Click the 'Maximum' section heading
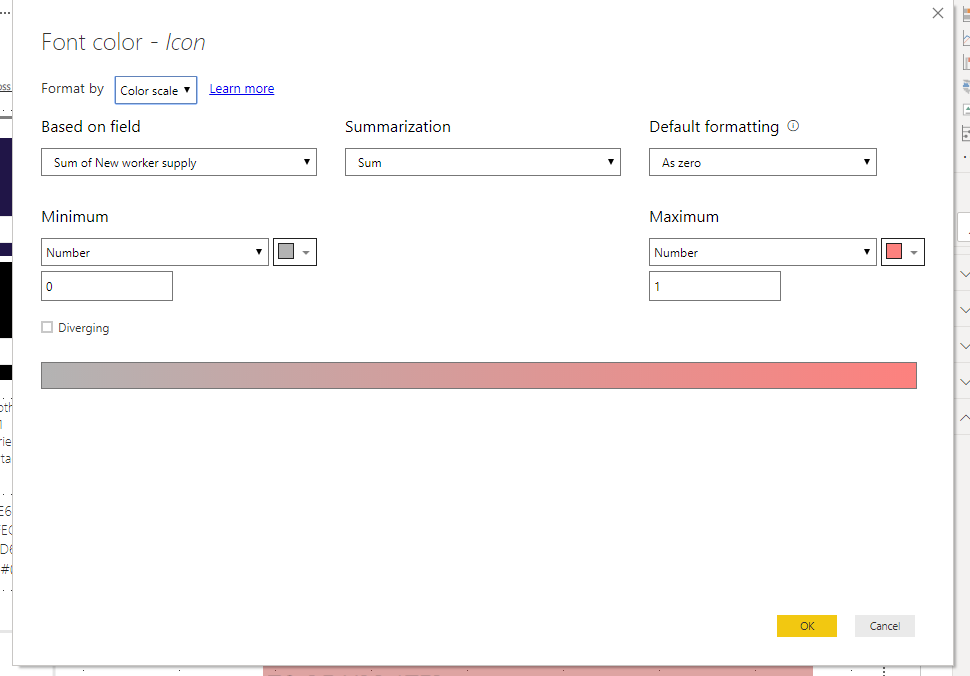970x676 pixels. coord(684,216)
